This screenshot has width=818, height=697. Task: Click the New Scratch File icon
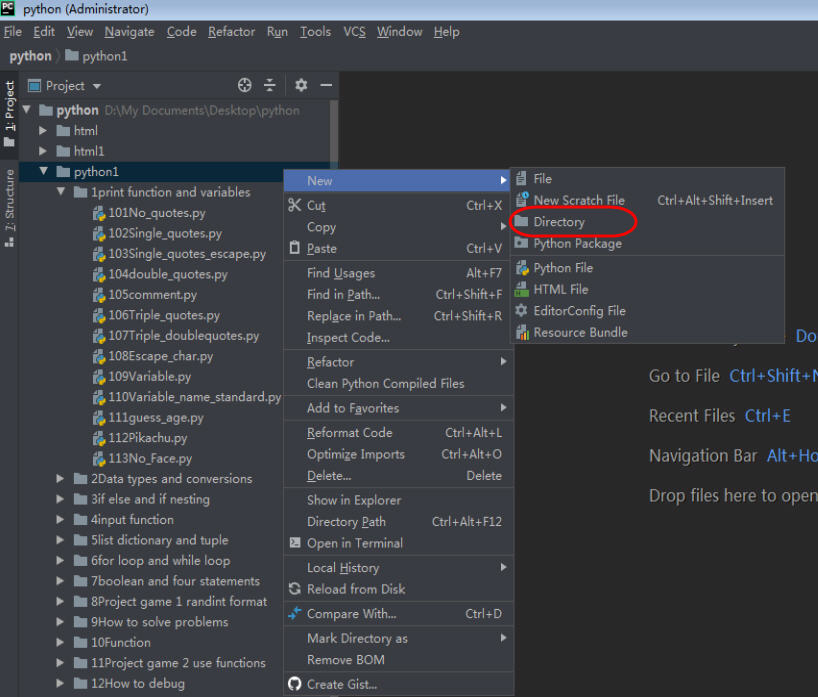click(x=522, y=199)
